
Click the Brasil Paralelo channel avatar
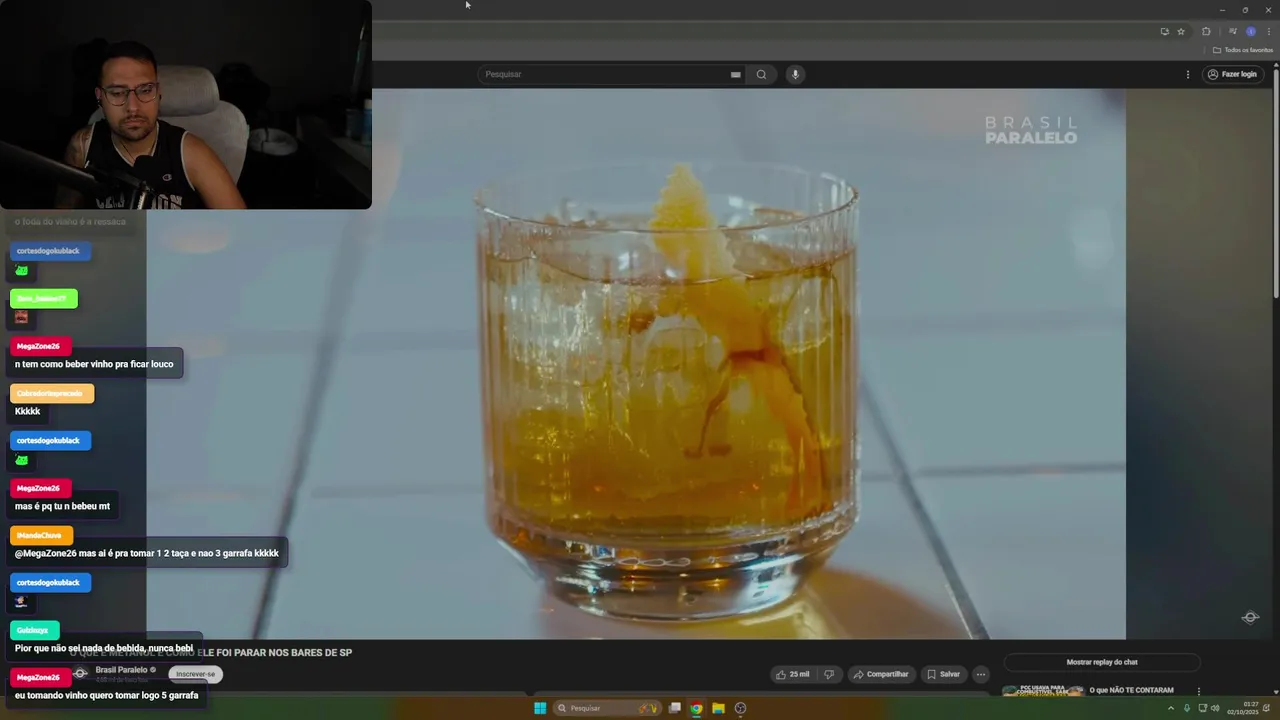[x=80, y=673]
